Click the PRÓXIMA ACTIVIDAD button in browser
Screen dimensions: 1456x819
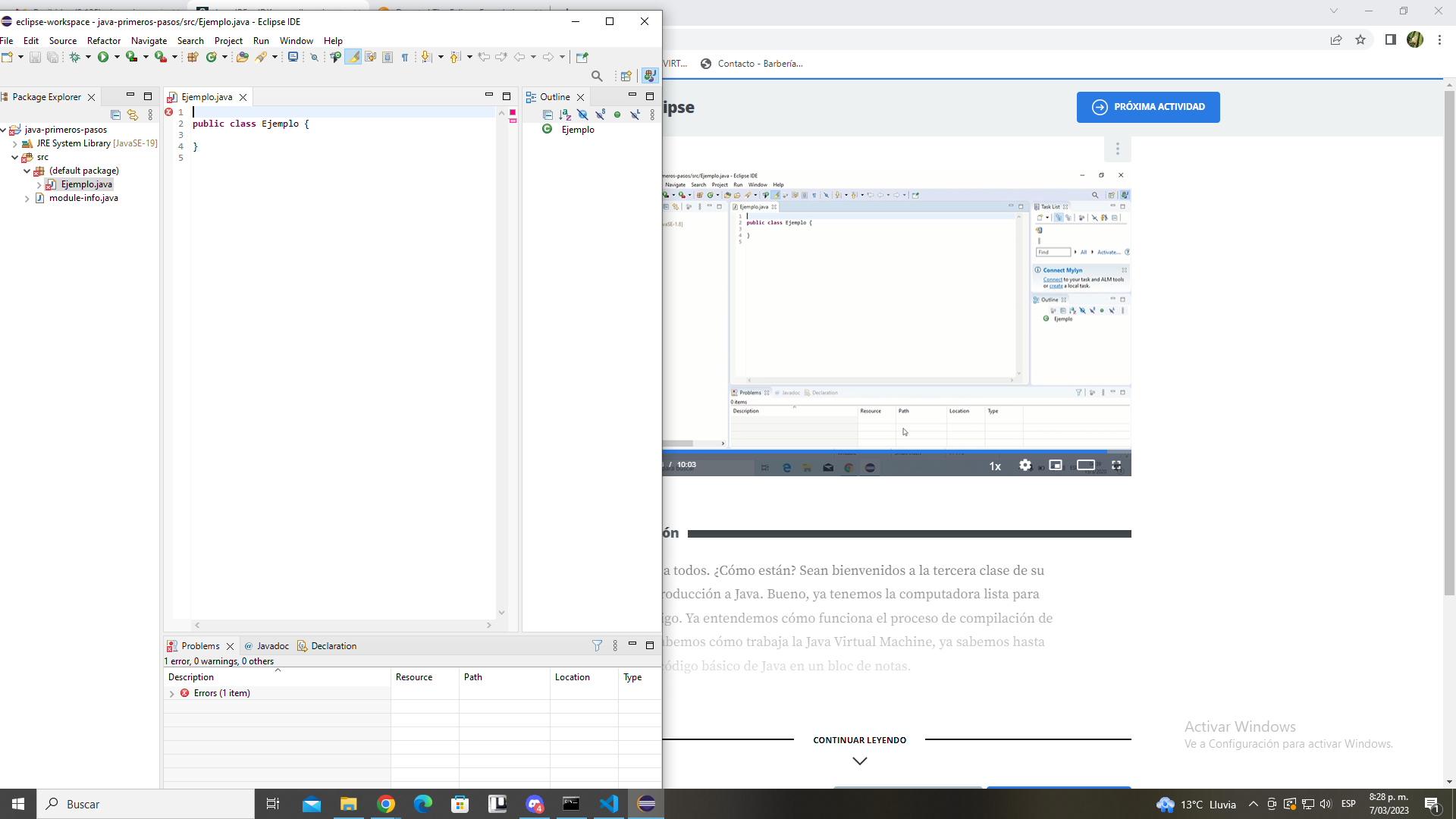[1148, 107]
